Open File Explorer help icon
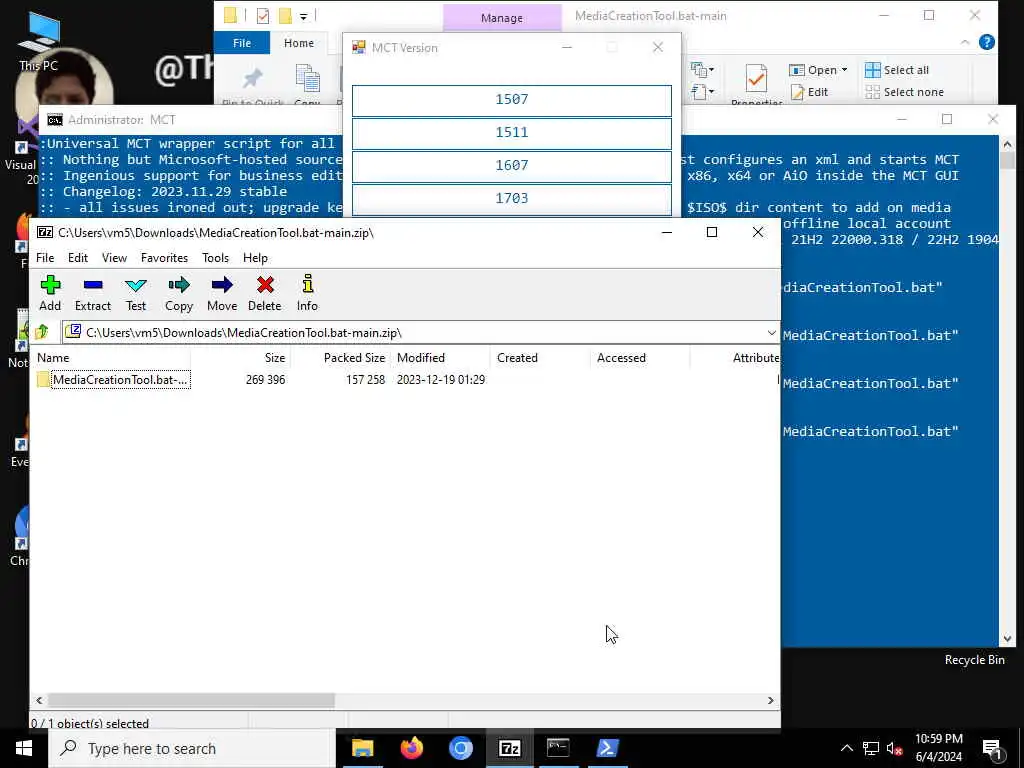Image resolution: width=1024 pixels, height=768 pixels. pos(987,42)
